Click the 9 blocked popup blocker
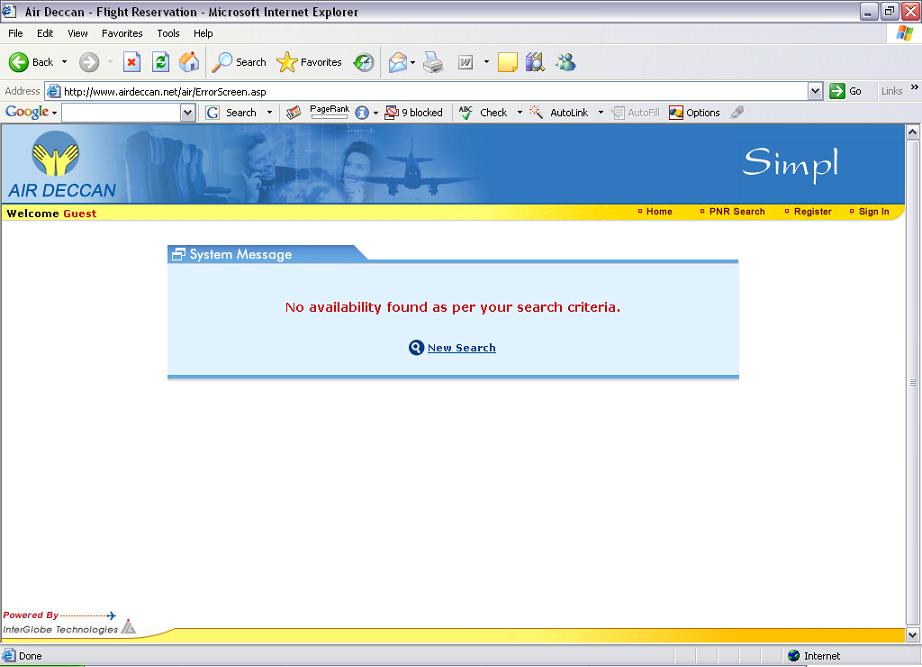The height and width of the screenshot is (667, 922). click(413, 112)
